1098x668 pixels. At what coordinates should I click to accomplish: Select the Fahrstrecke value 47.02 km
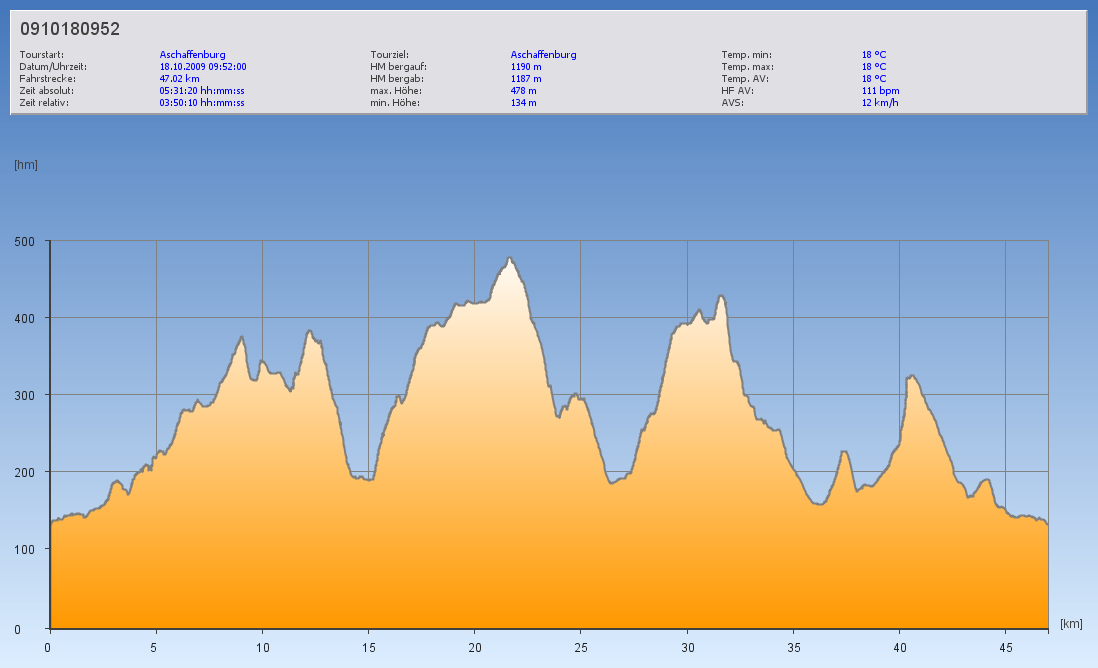[x=180, y=79]
